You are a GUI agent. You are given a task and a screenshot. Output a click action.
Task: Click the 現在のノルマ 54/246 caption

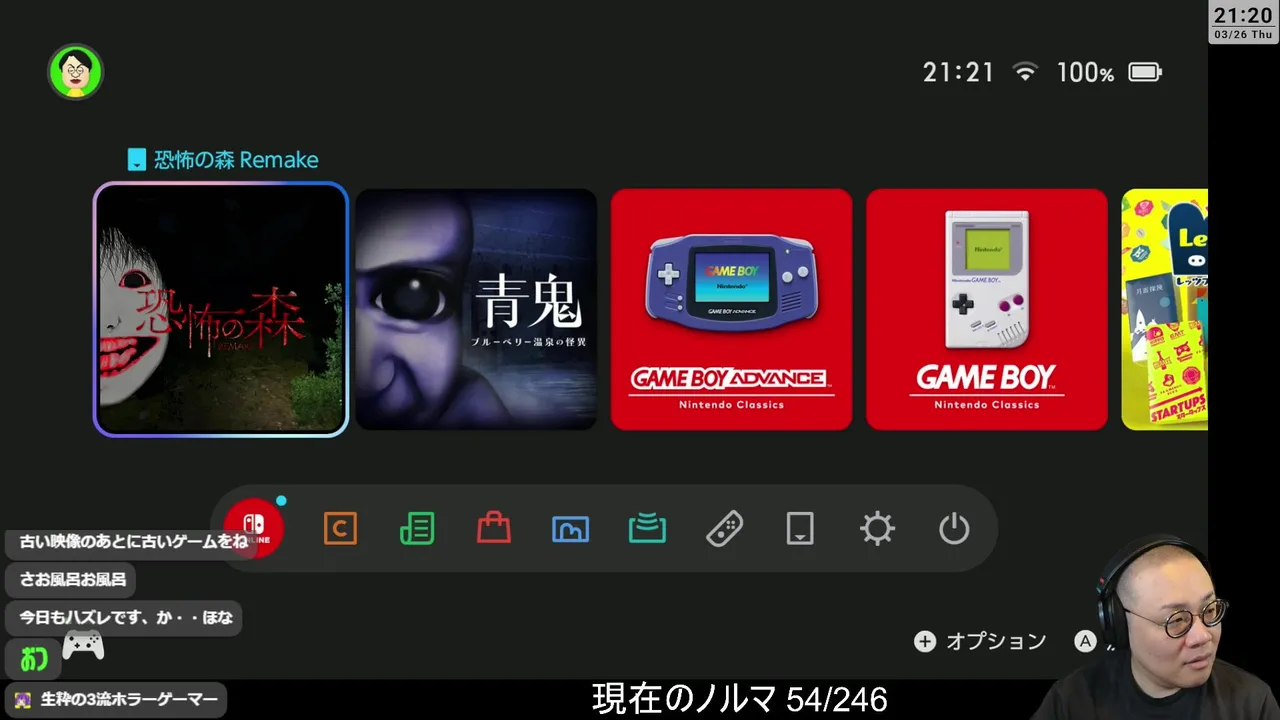point(739,699)
